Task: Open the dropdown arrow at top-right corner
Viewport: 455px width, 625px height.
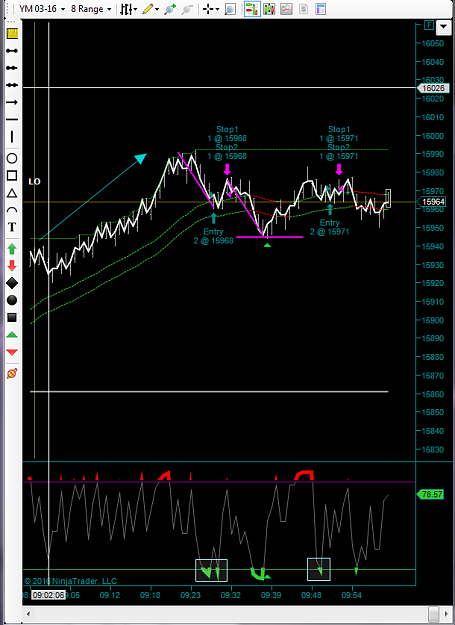Action: click(443, 28)
